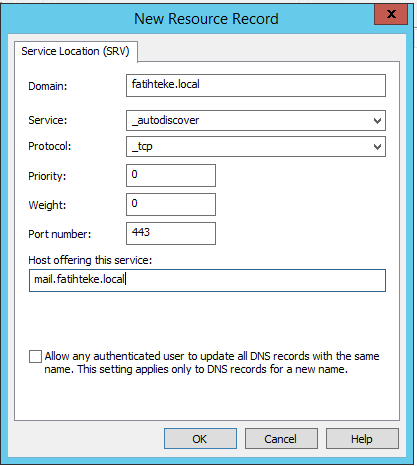Enable allow any authenticated user checkbox
The height and width of the screenshot is (466, 417).
coord(35,356)
